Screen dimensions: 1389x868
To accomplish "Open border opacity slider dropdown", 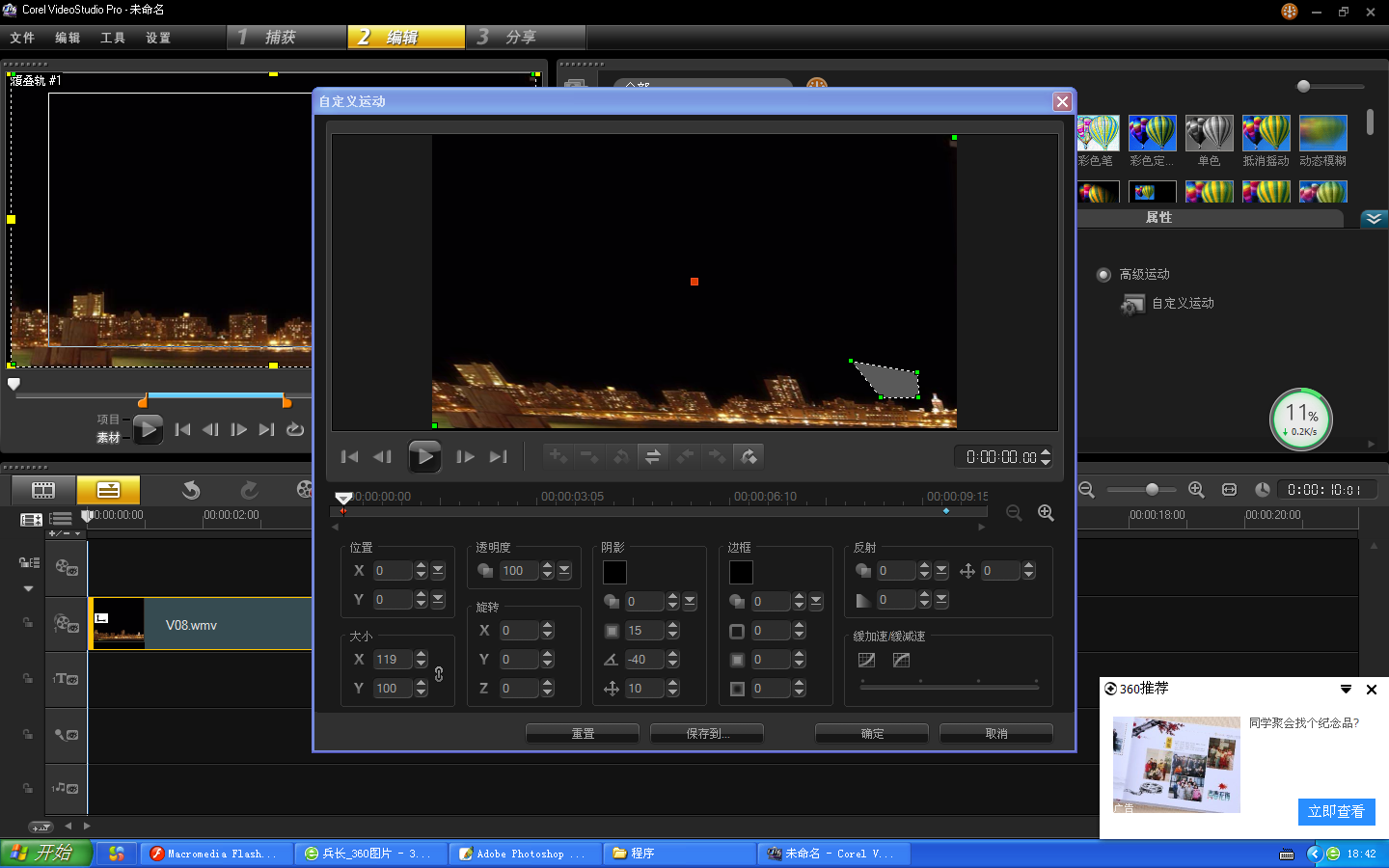I will [x=816, y=602].
